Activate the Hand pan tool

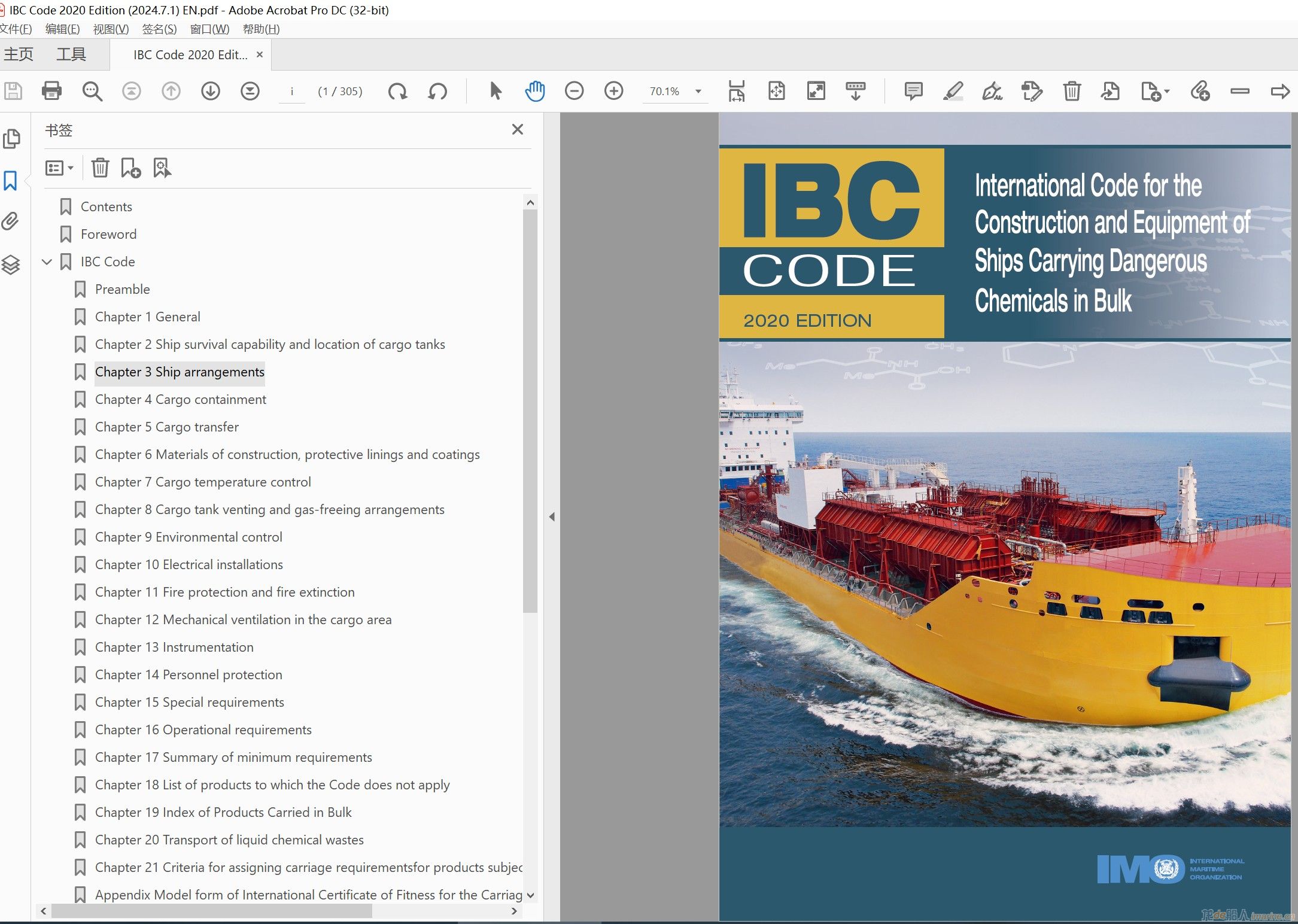535,91
